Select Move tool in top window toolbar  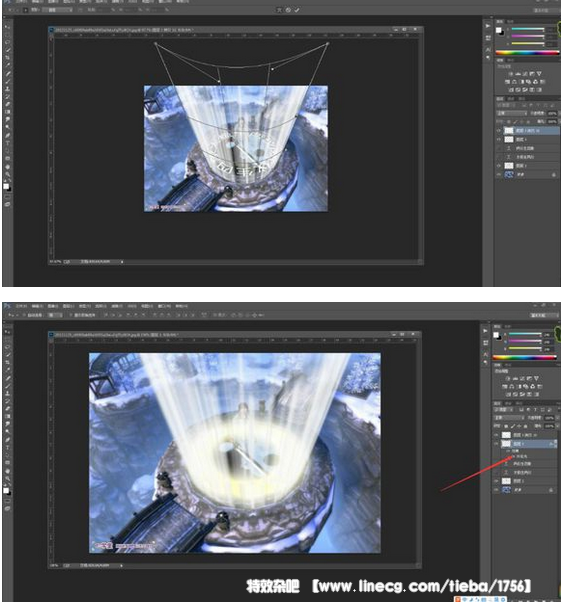coord(8,27)
